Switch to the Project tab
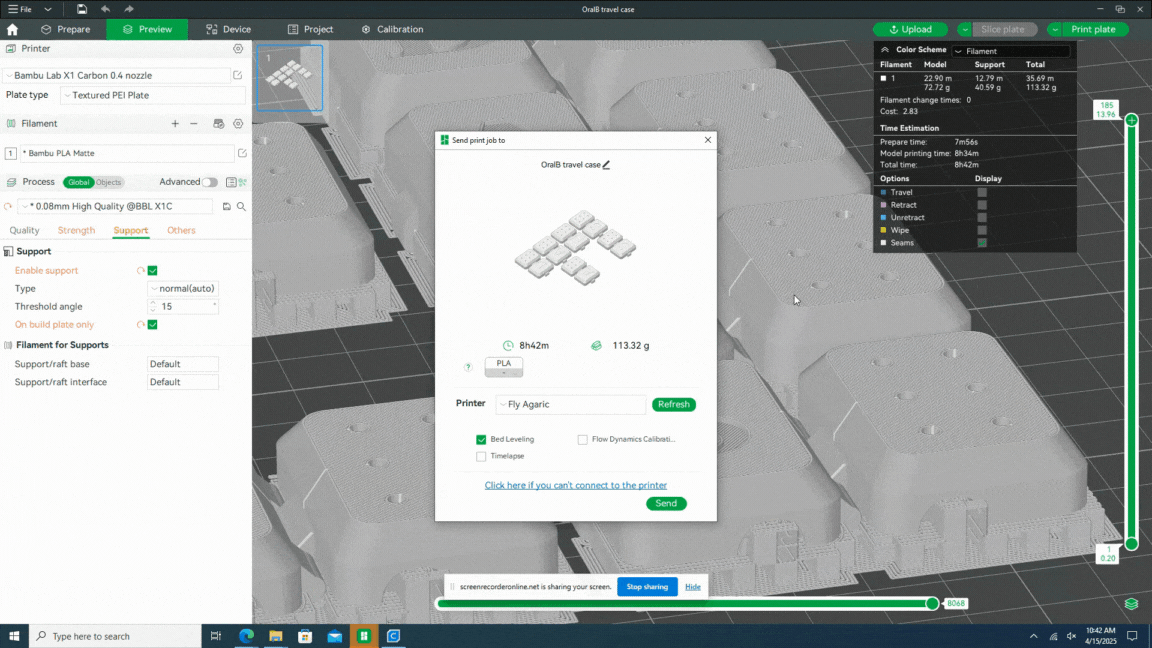This screenshot has height=648, width=1152. coord(310,29)
